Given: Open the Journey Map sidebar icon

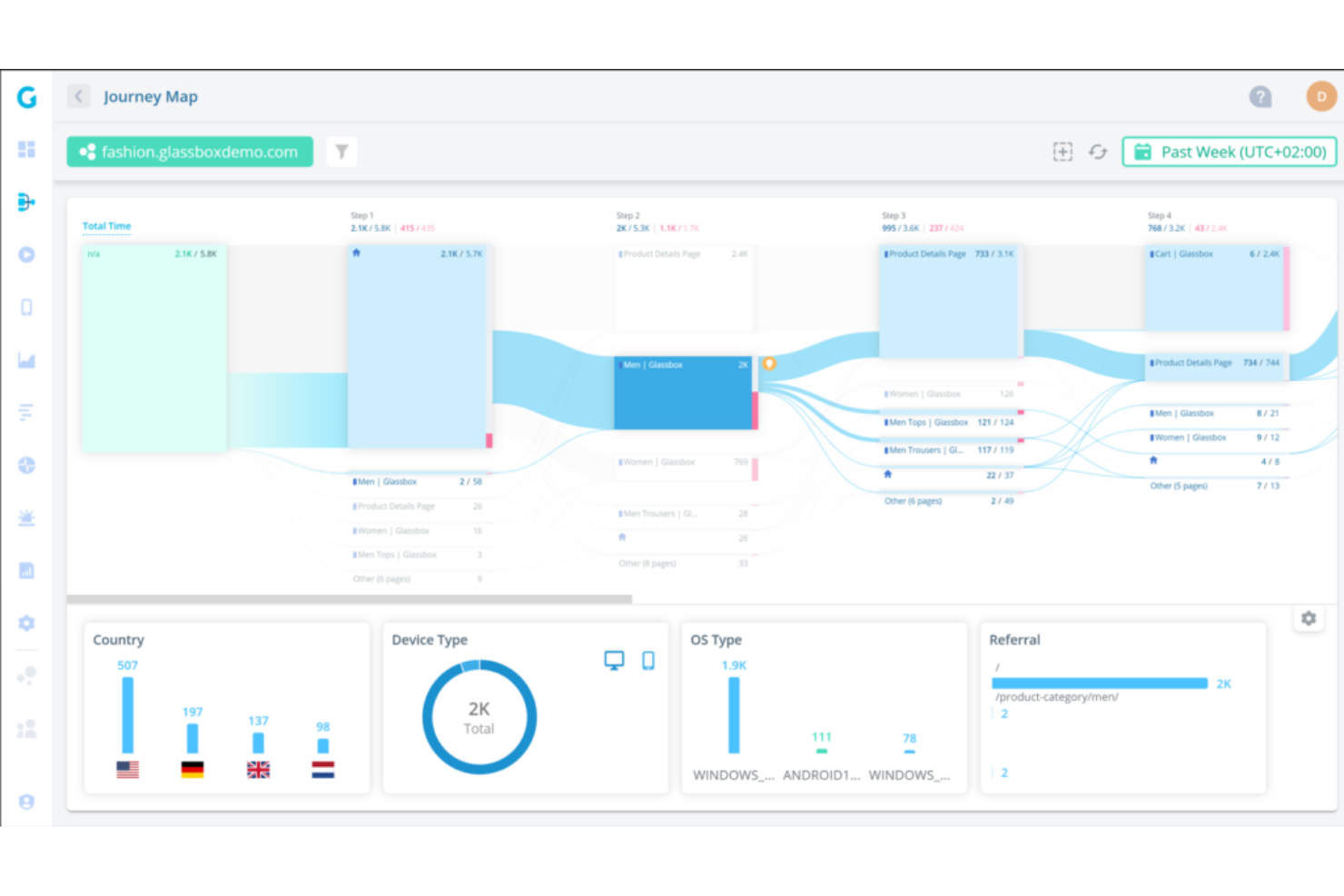Looking at the screenshot, I should (25, 202).
